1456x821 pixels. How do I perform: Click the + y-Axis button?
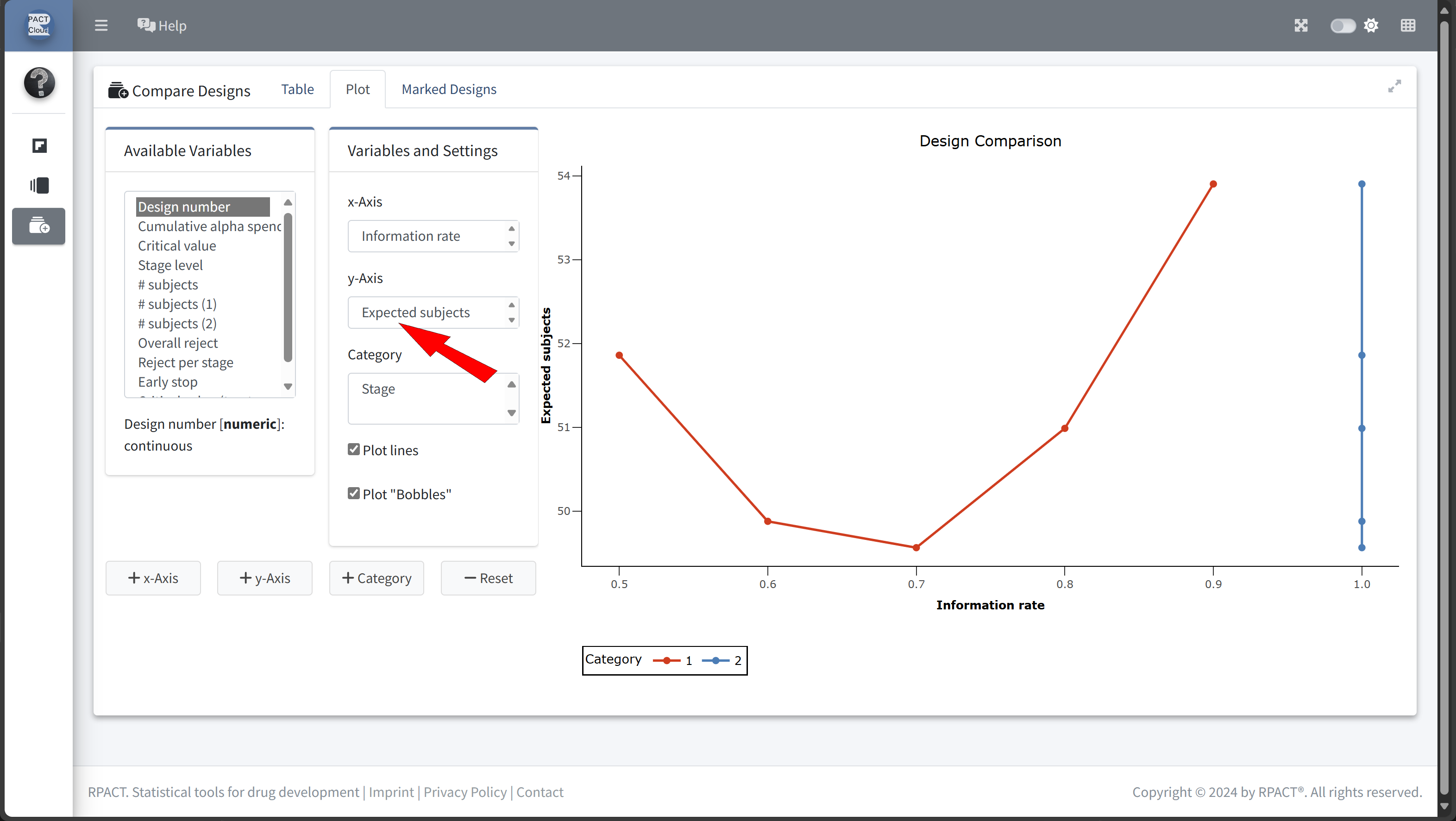pos(264,578)
